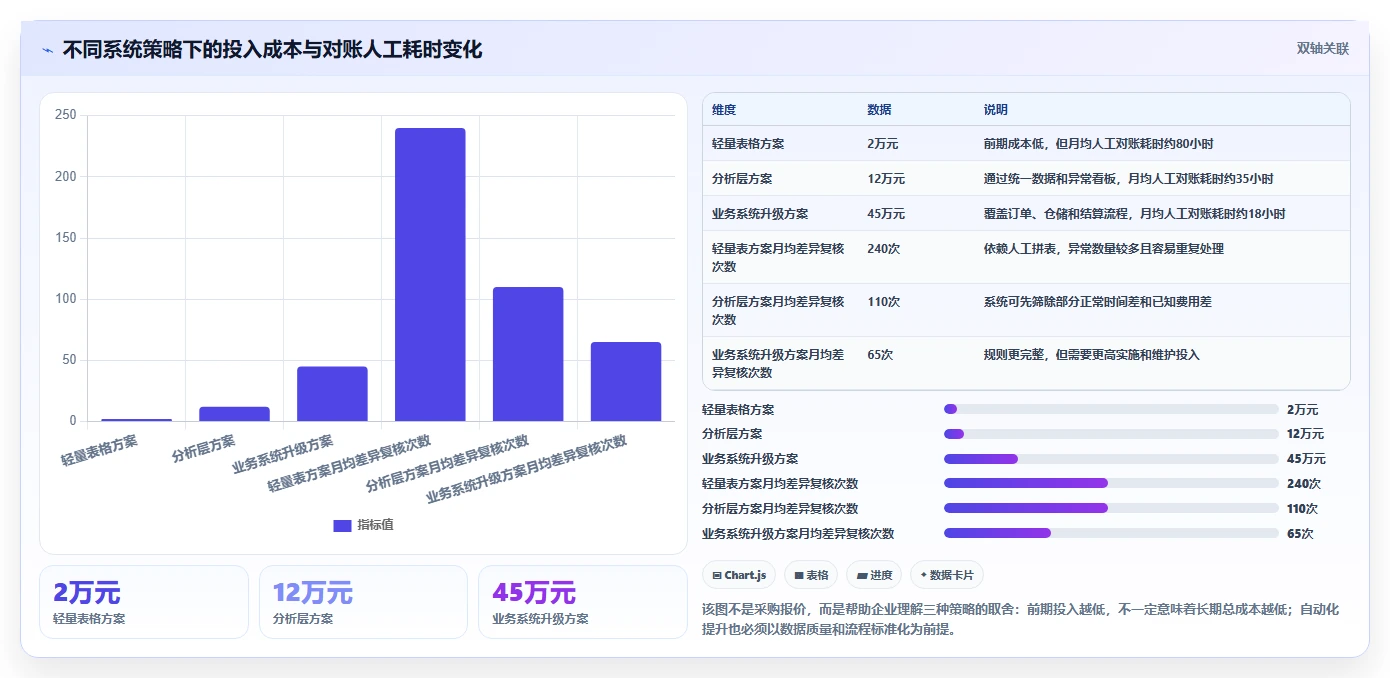Screen dimensions: 1390x678
Task: Click progress bar for 轻量表方案月均差异复核次数
Action: [x=1111, y=483]
